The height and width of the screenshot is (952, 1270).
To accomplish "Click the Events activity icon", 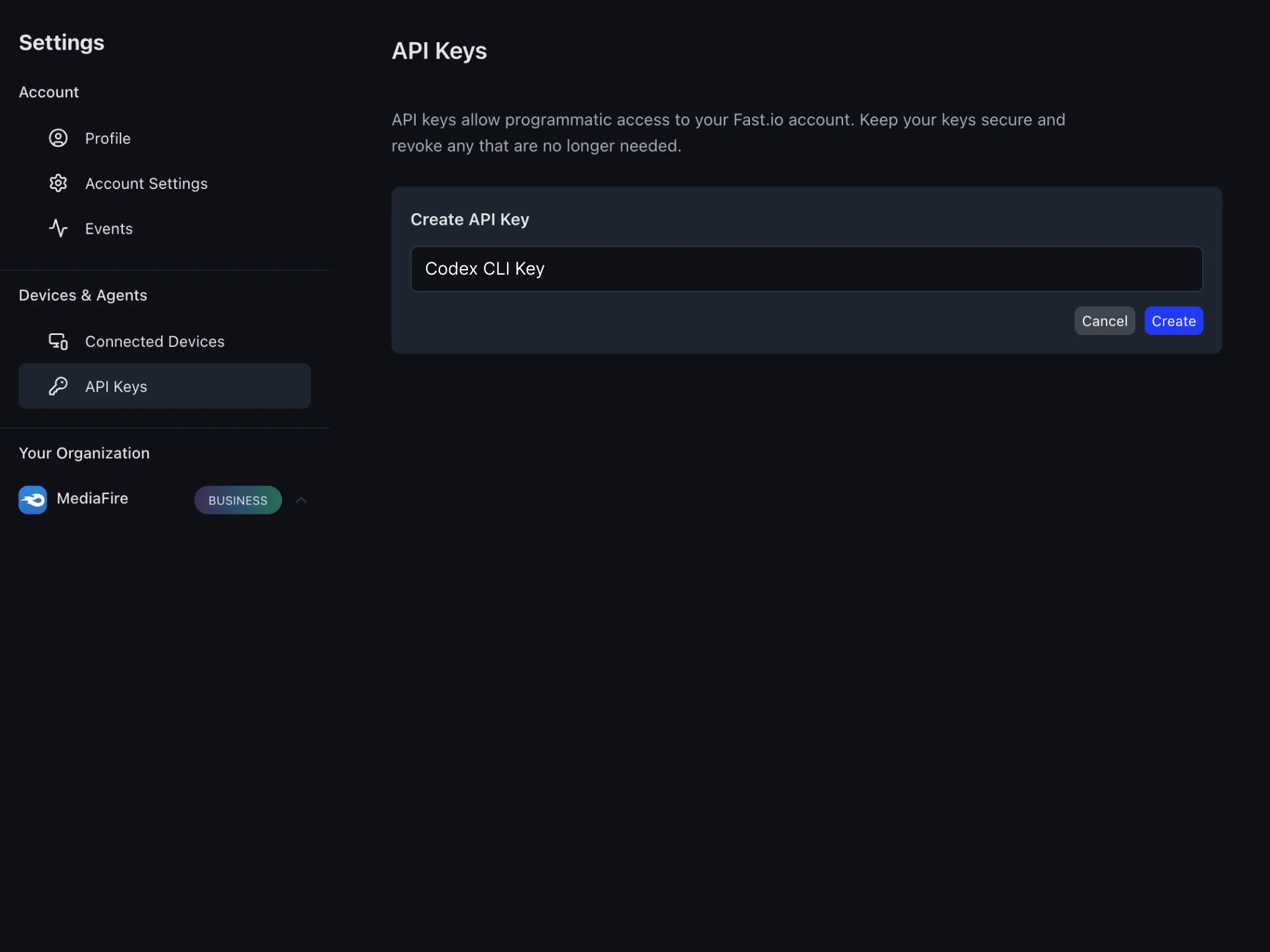I will click(58, 228).
